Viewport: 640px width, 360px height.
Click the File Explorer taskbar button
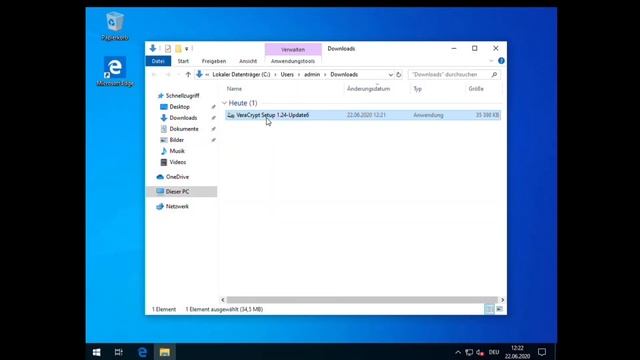(164, 352)
